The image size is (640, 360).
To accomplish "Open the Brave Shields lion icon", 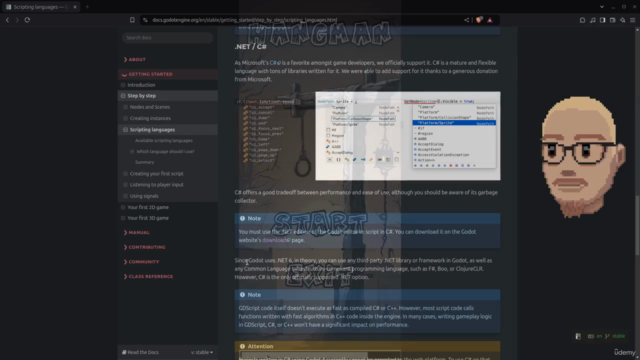I will (479, 20).
